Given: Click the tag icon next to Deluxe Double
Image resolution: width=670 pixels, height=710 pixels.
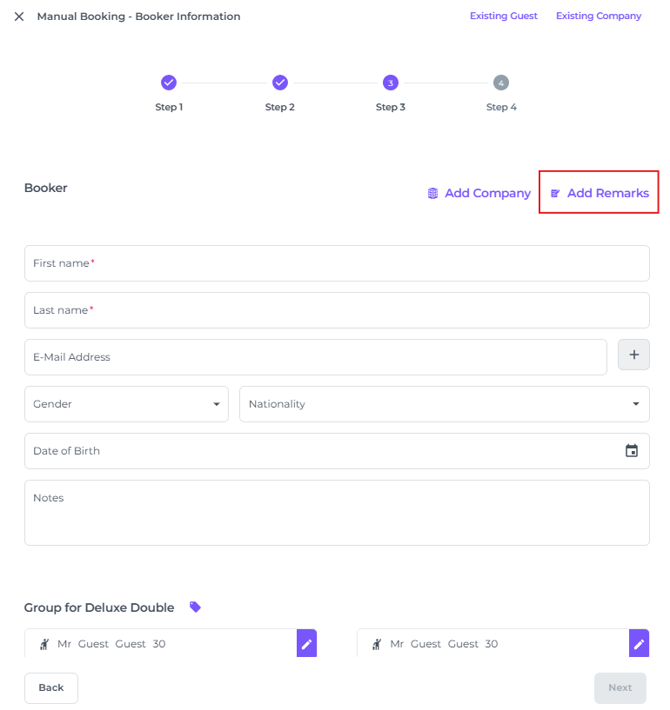Looking at the screenshot, I should 195,607.
